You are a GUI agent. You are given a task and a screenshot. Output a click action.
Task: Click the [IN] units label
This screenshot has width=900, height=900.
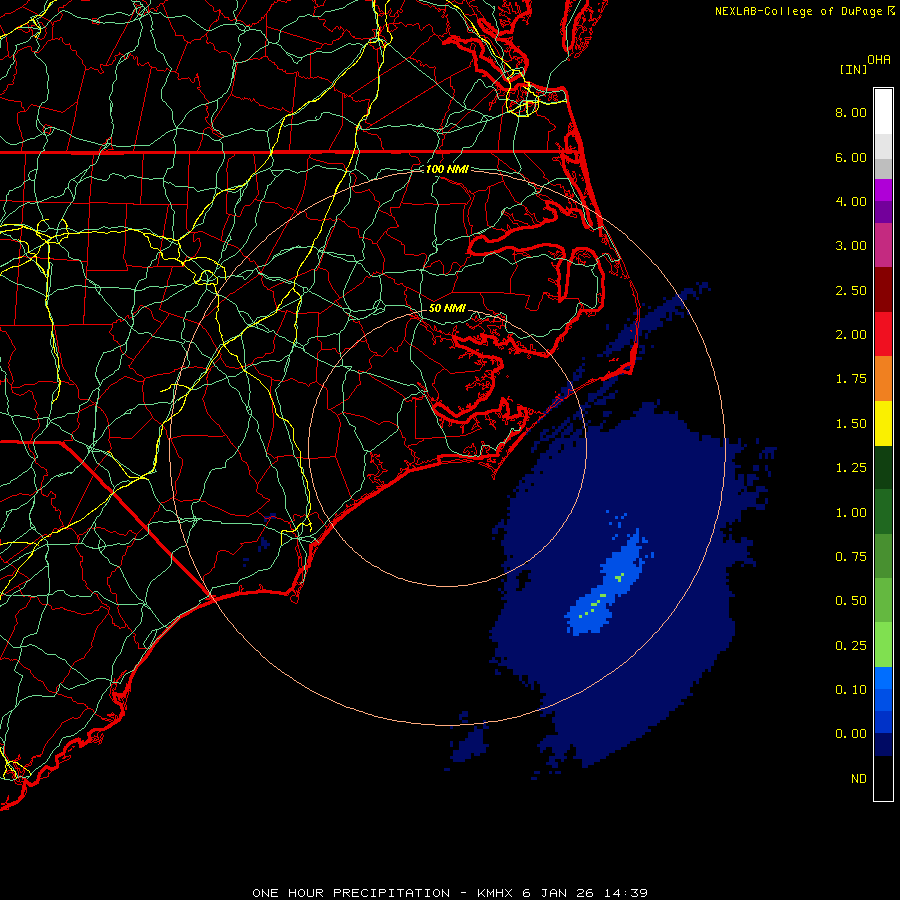(x=853, y=69)
